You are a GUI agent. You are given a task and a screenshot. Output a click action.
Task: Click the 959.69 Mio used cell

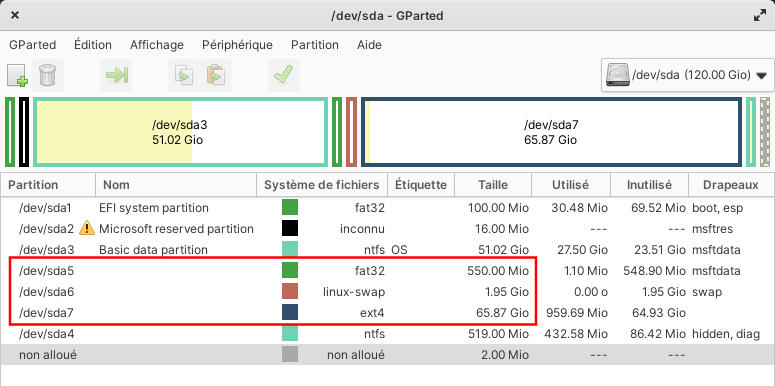pyautogui.click(x=576, y=313)
